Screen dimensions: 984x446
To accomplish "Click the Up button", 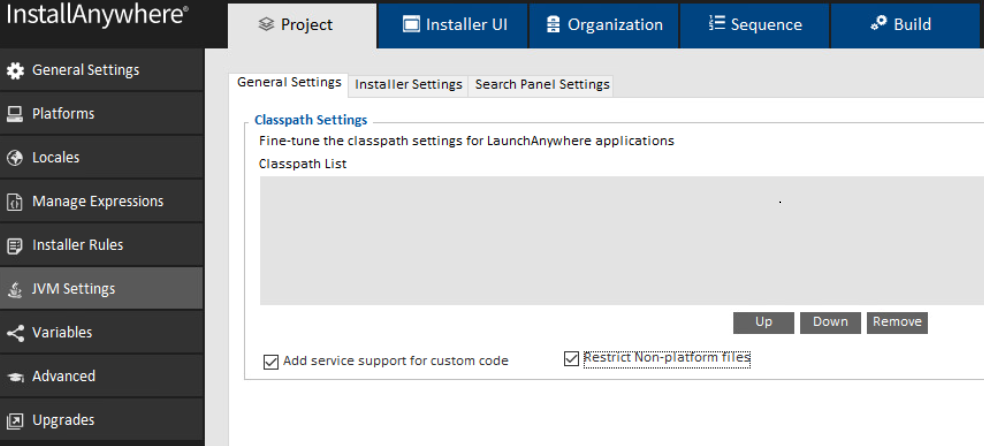I will pos(764,322).
